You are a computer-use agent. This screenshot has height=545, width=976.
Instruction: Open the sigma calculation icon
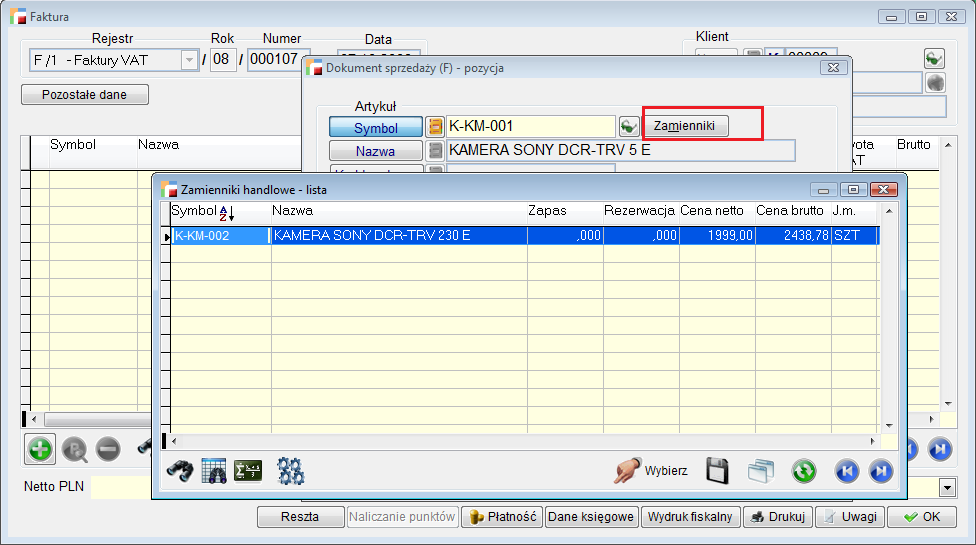coord(248,471)
